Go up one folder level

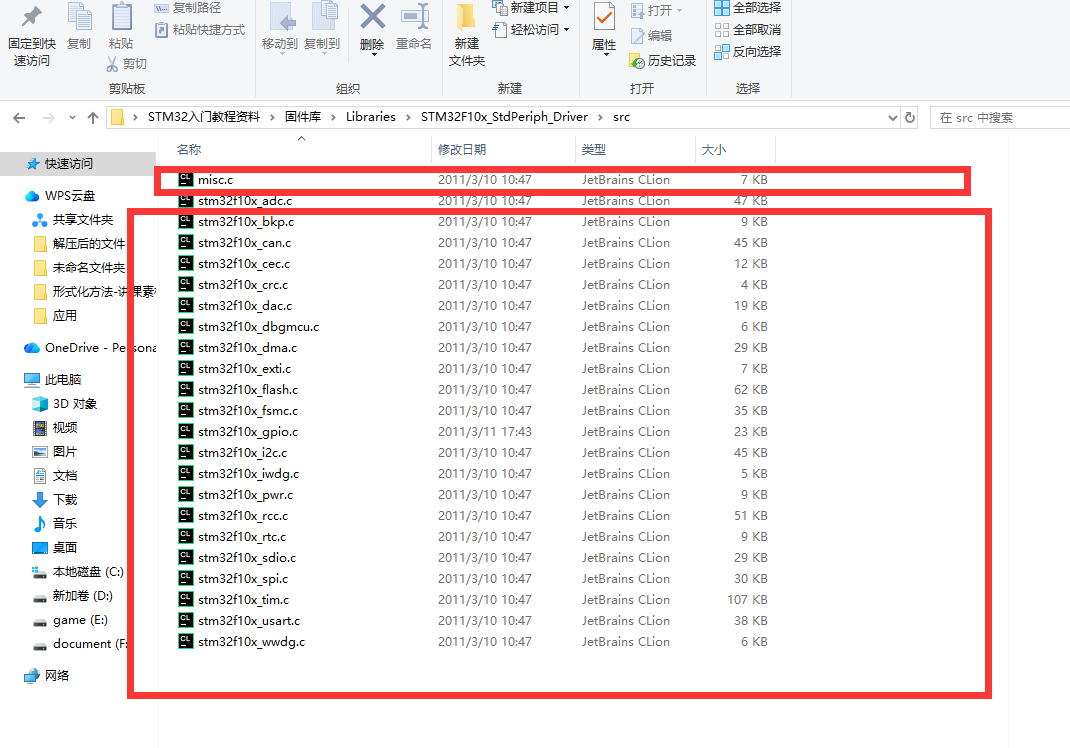click(x=93, y=117)
